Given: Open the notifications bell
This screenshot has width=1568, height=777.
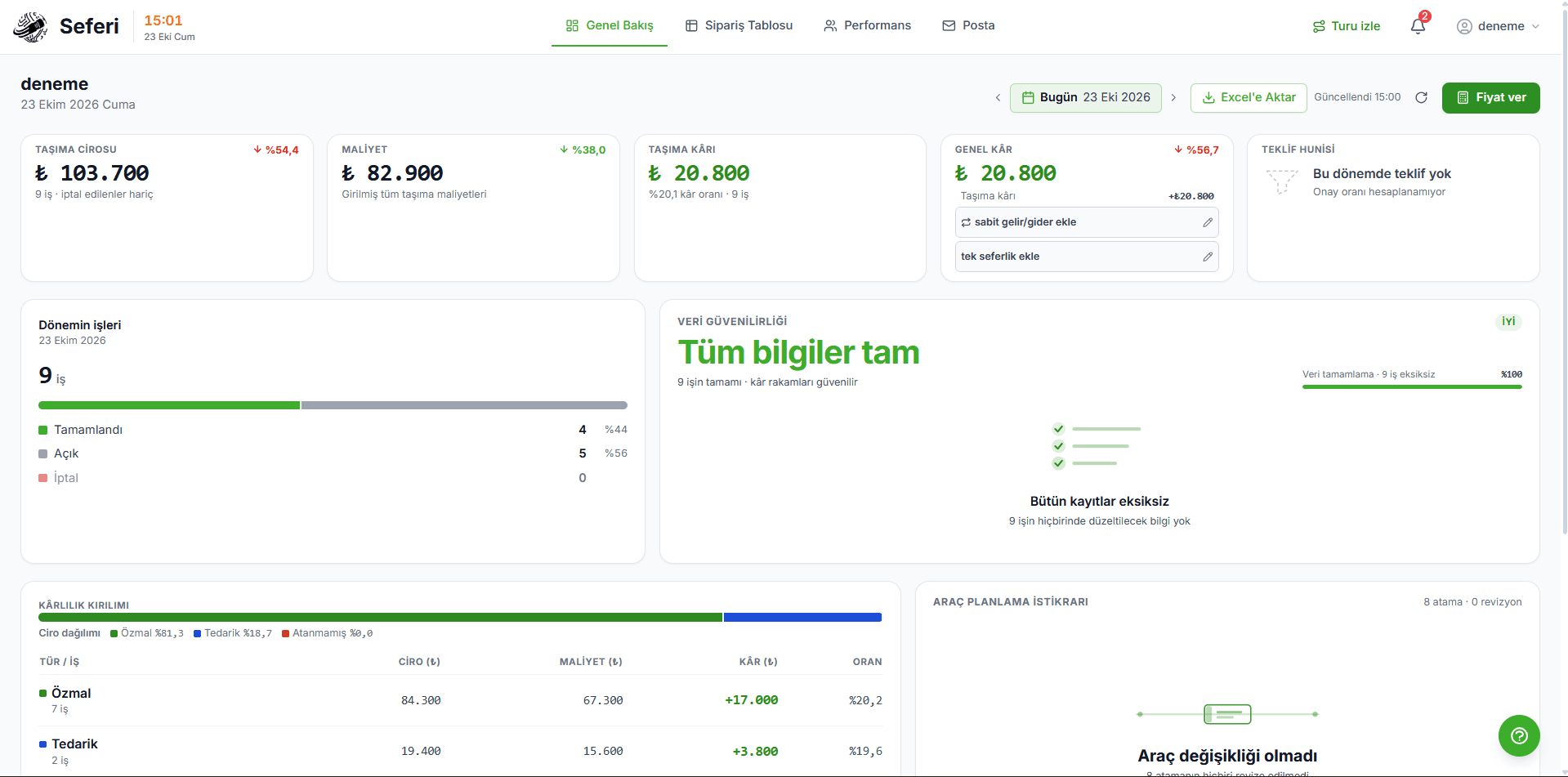Looking at the screenshot, I should (x=1418, y=26).
